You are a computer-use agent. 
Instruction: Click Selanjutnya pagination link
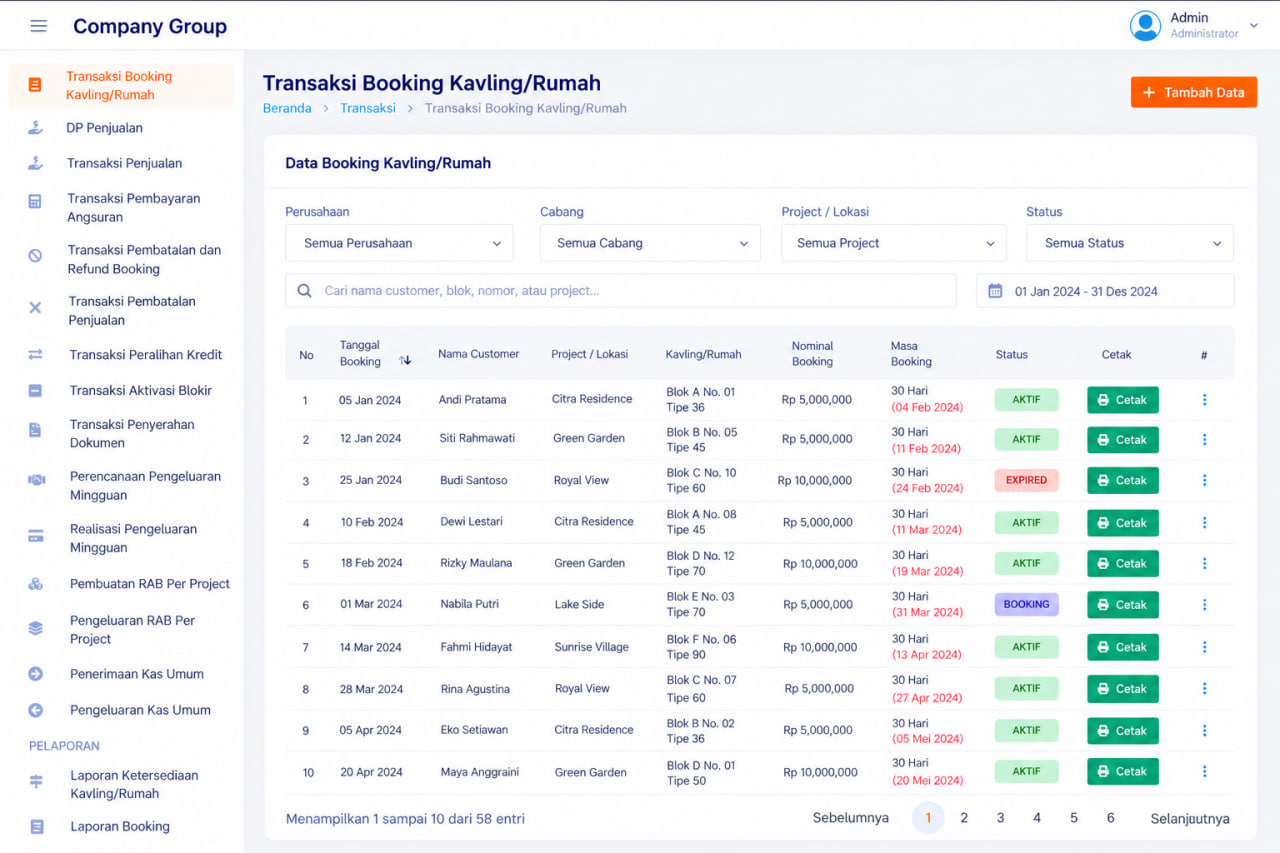1190,818
